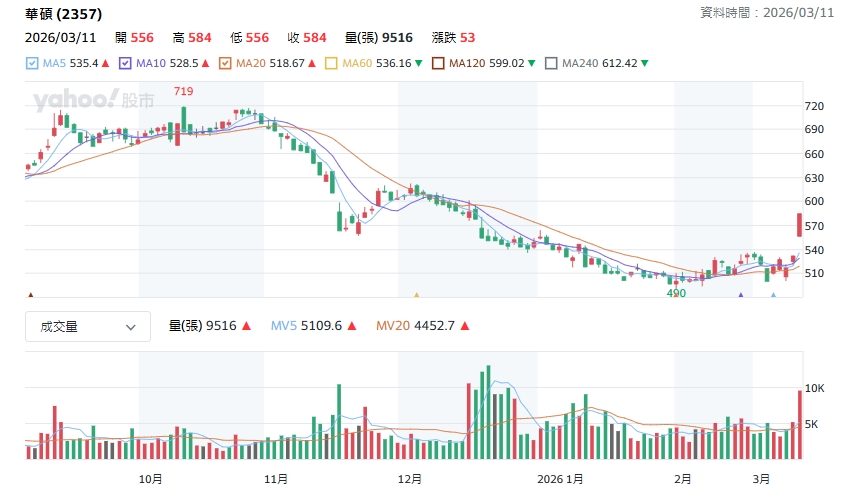
Task: Click the yellow triangle event marker below the chart
Action: [416, 295]
